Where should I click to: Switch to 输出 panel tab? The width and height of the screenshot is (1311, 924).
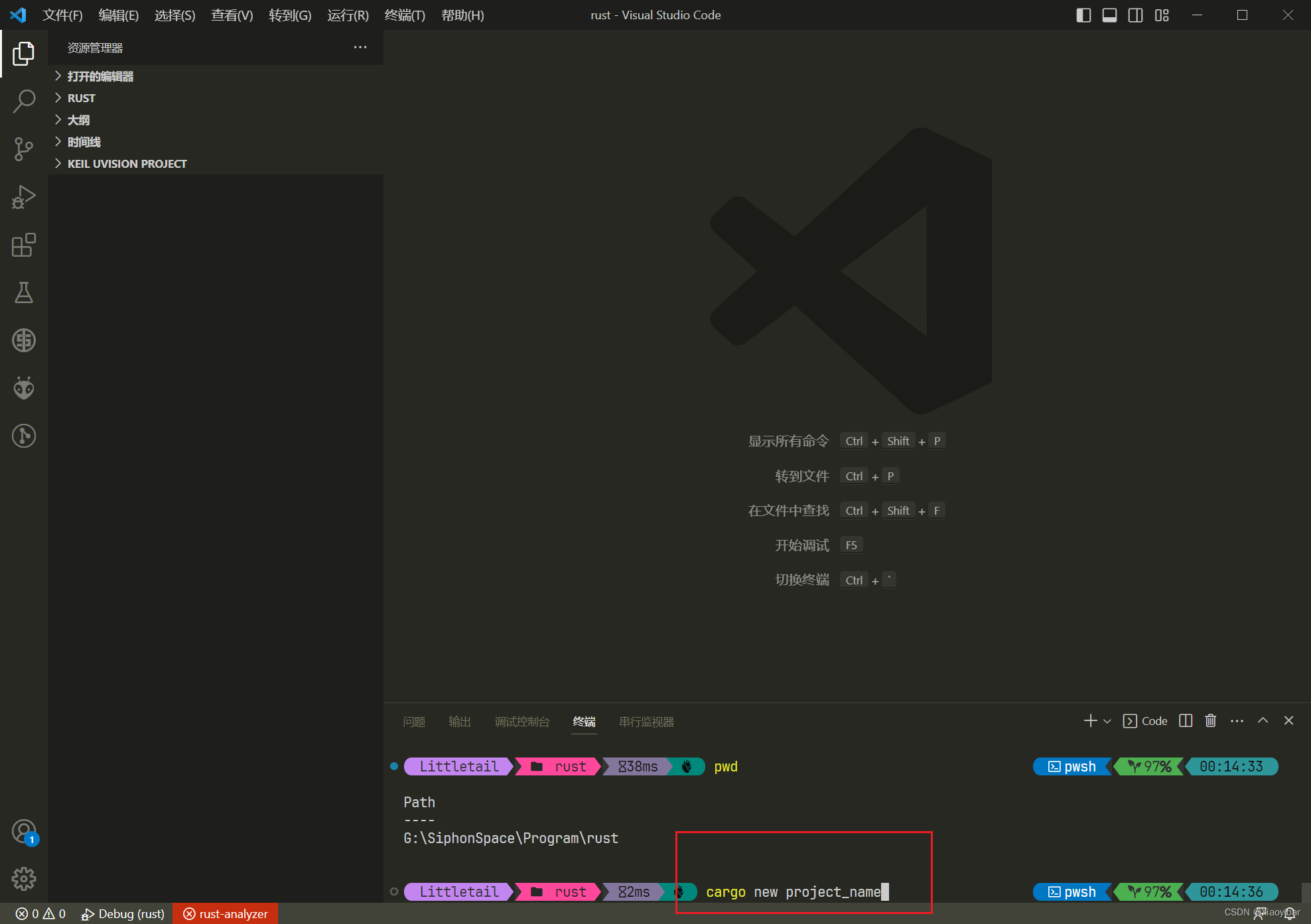pos(460,722)
